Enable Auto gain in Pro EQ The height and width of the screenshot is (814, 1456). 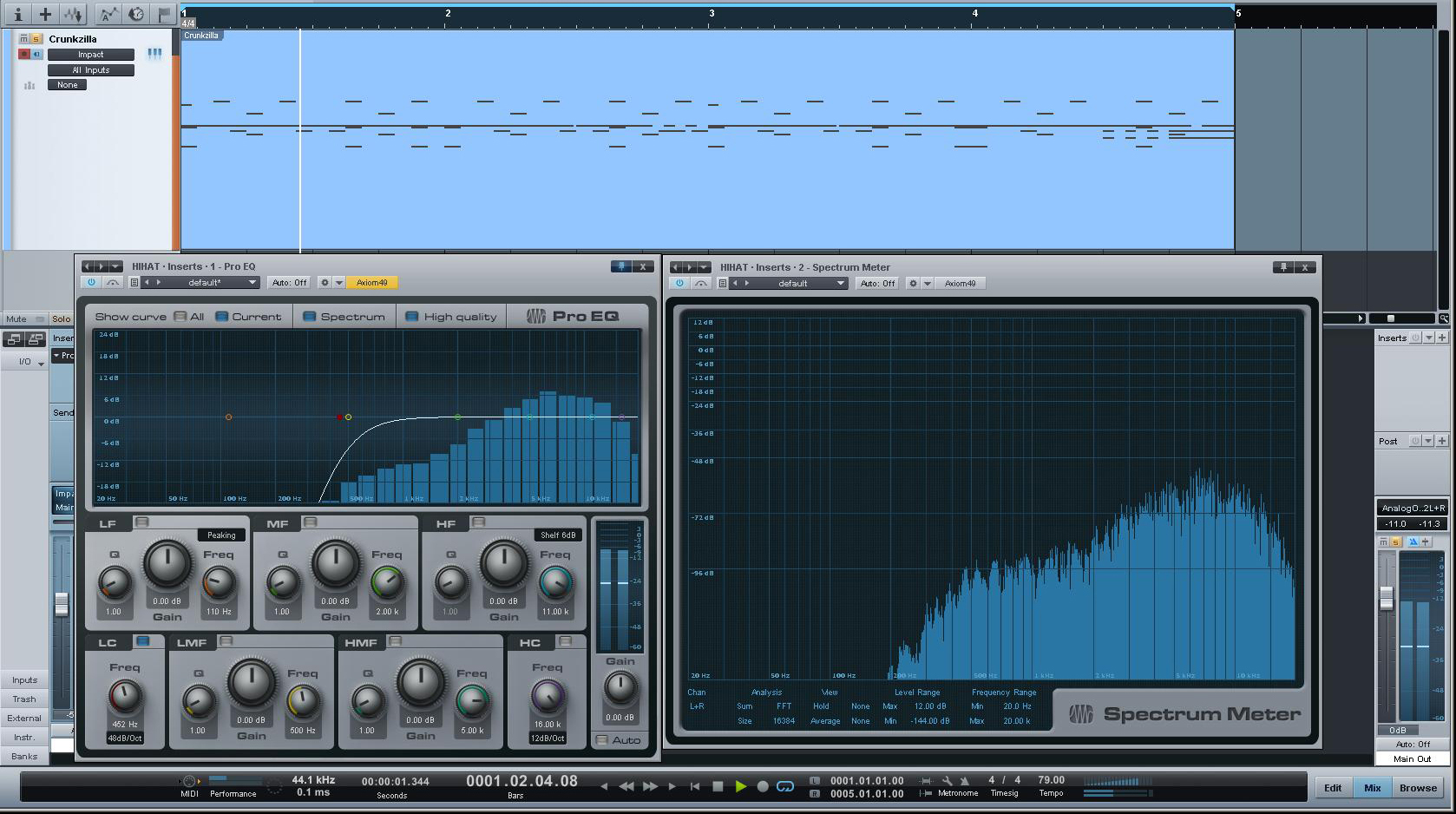tap(602, 740)
